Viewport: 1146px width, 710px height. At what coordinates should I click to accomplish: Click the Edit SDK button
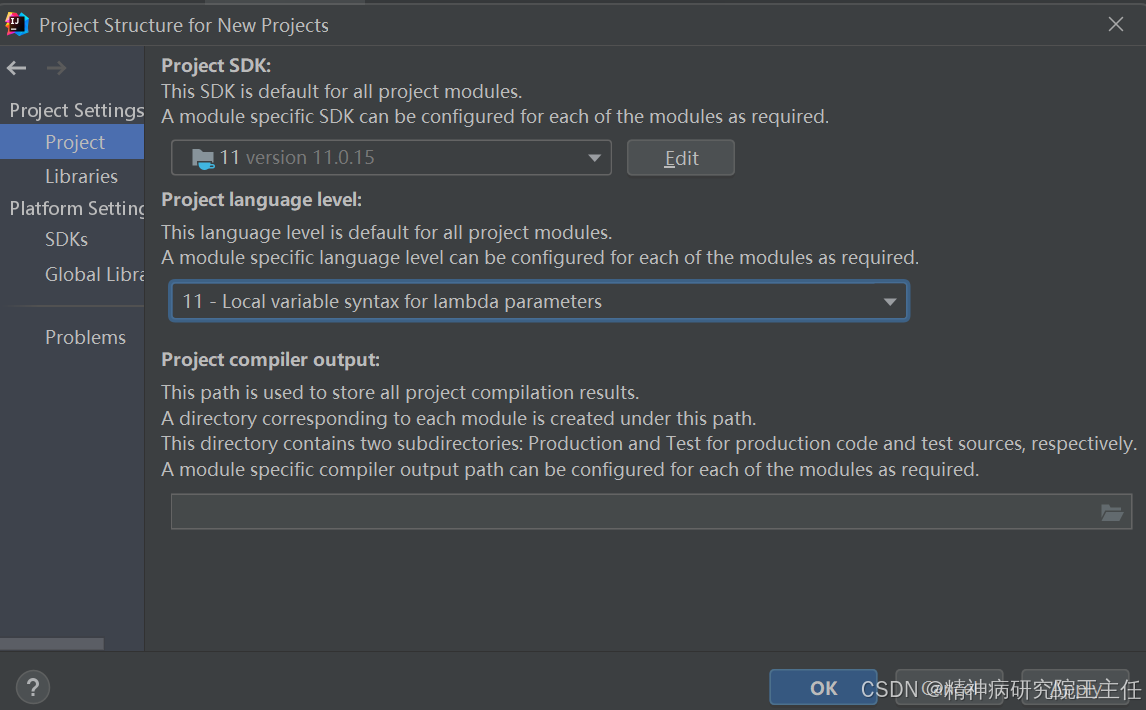680,158
